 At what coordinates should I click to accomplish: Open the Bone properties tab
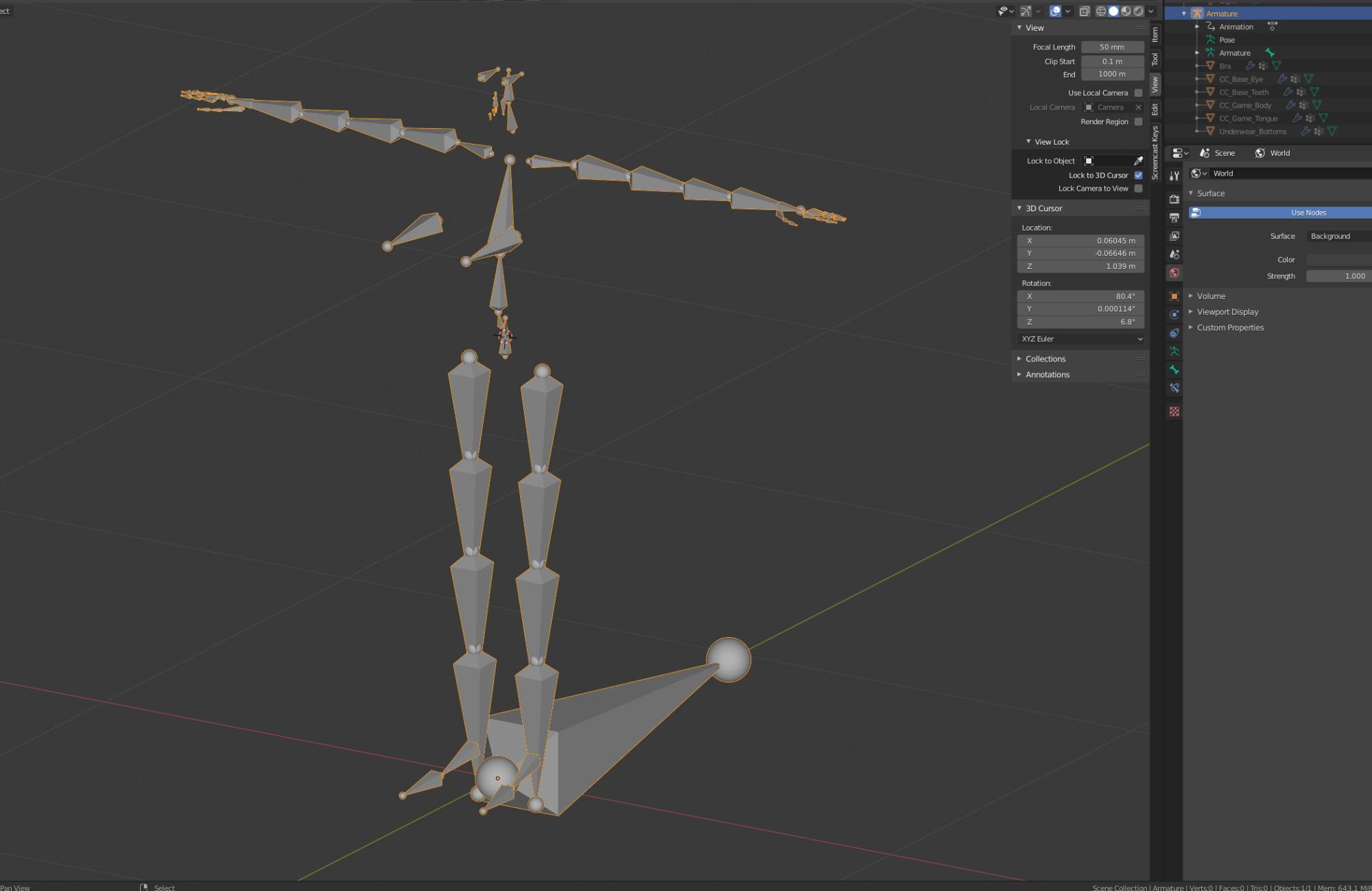(1174, 370)
